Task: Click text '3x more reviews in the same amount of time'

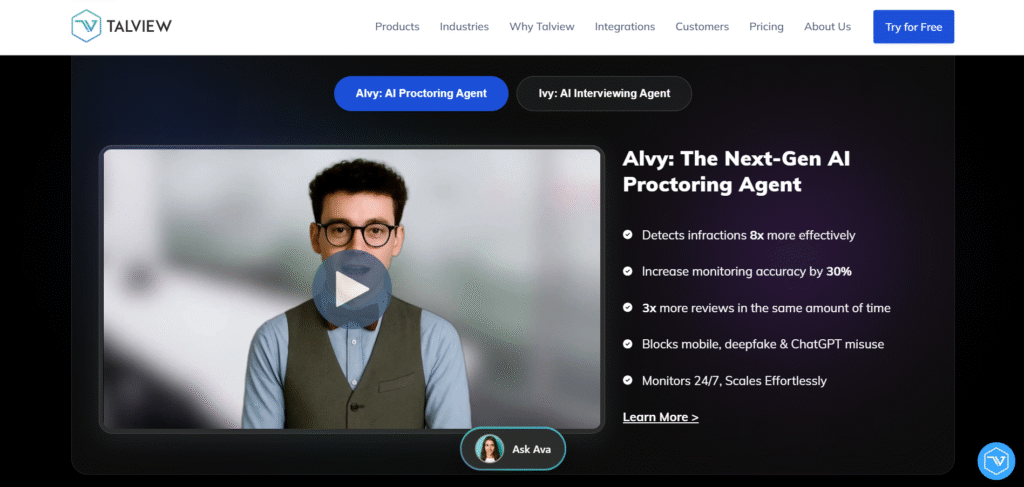Action: pyautogui.click(x=766, y=307)
